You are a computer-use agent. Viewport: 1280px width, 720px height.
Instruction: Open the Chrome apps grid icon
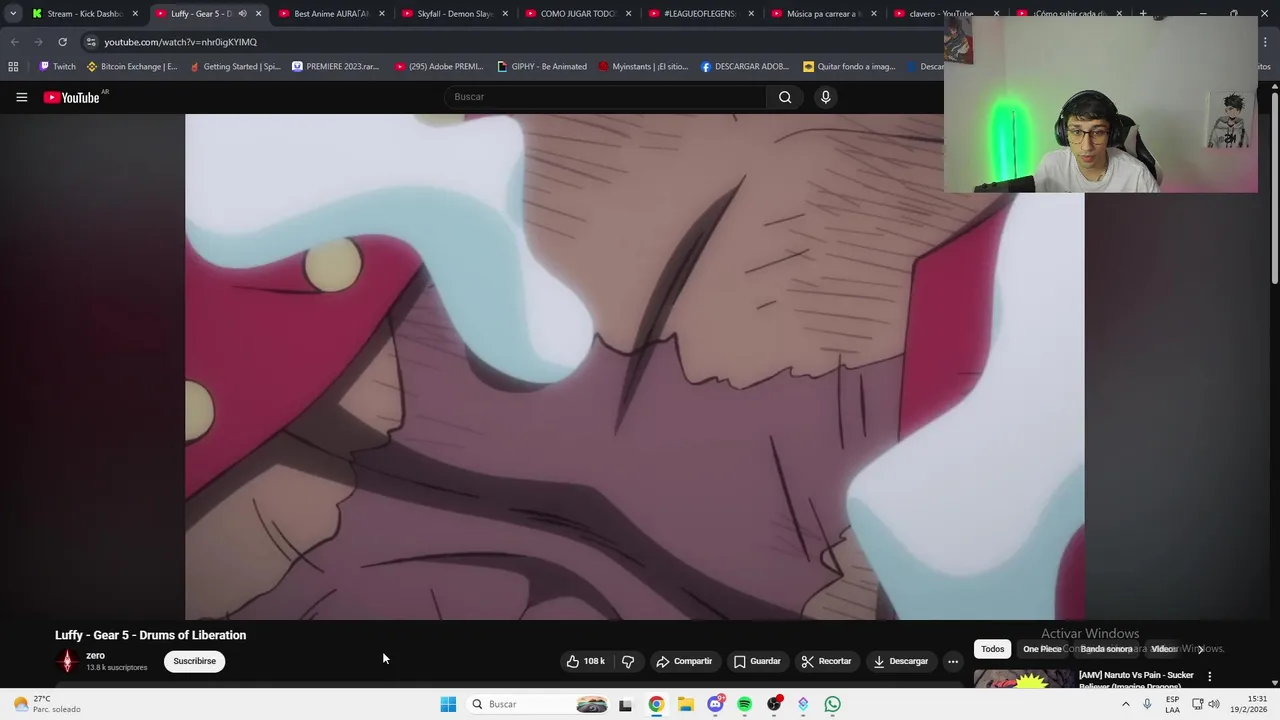[x=13, y=67]
